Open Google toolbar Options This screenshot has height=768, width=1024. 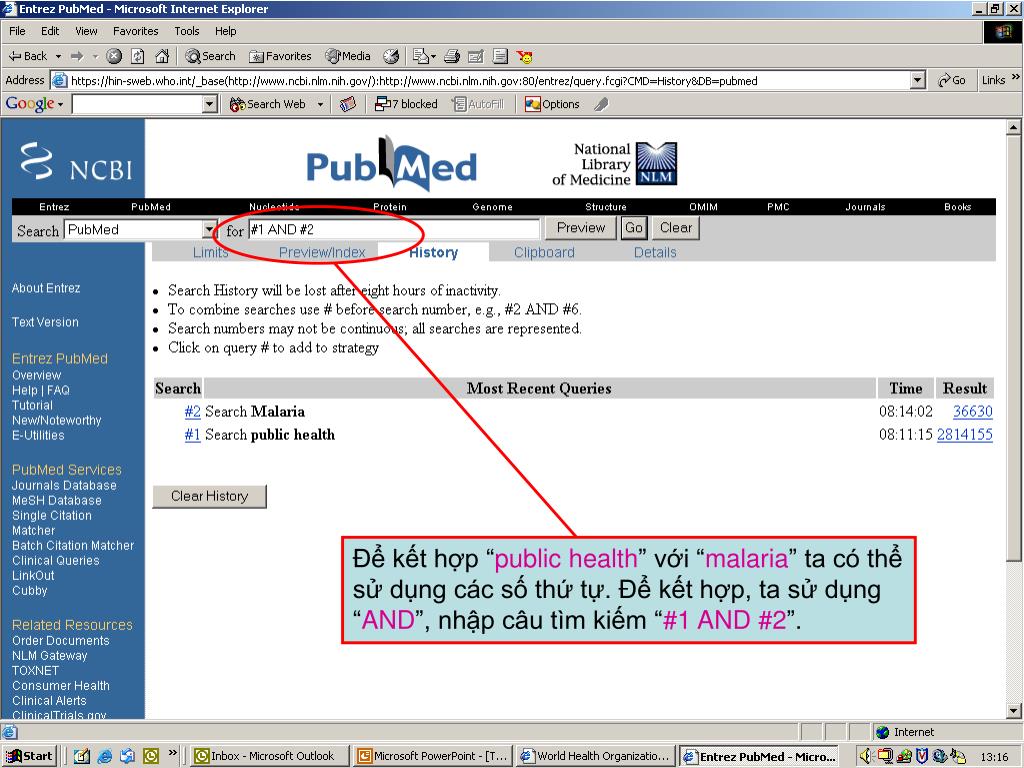tap(552, 104)
